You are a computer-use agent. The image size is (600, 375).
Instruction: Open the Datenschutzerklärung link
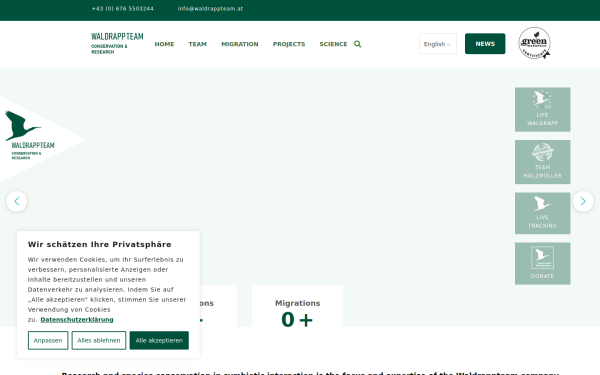point(77,320)
